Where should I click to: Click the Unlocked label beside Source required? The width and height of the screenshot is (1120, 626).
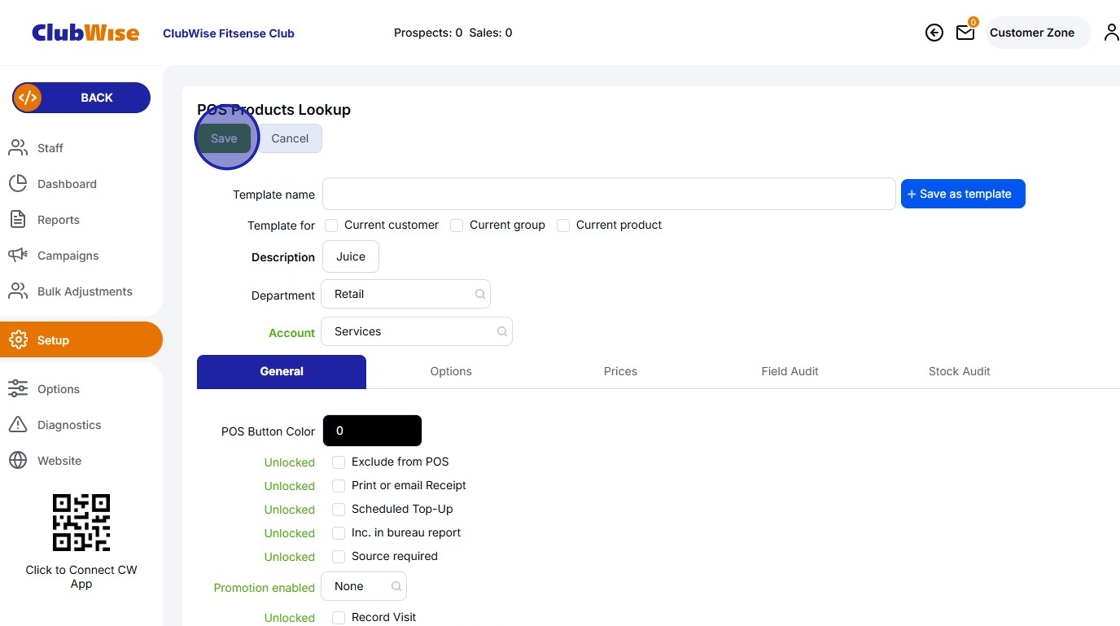[x=289, y=557]
